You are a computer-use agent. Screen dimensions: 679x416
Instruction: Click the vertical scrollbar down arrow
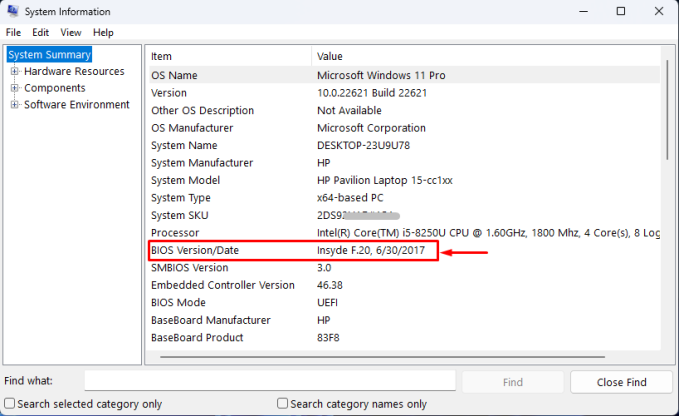(x=666, y=344)
